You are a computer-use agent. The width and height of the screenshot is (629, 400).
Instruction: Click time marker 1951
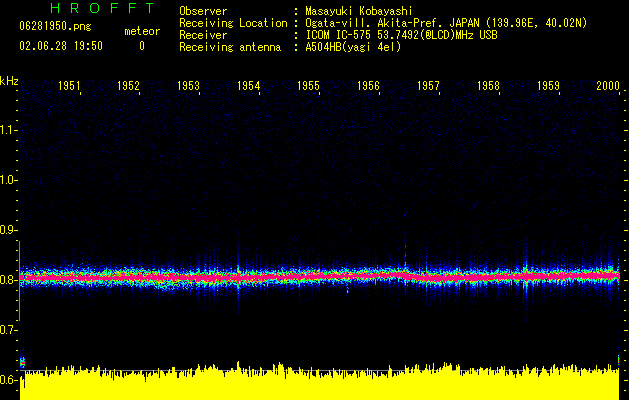[69, 86]
